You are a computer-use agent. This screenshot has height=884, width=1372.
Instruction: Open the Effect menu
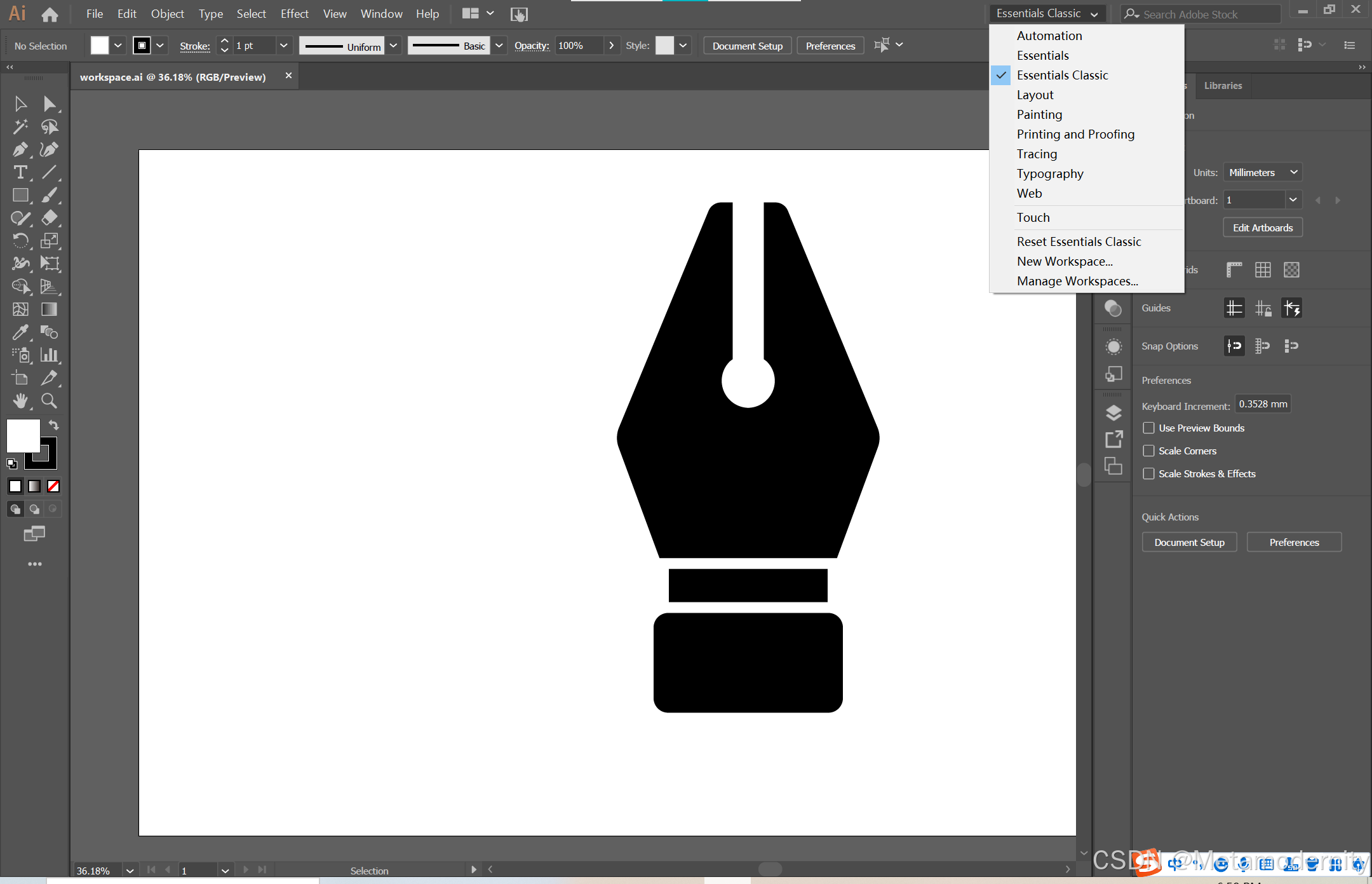[294, 14]
